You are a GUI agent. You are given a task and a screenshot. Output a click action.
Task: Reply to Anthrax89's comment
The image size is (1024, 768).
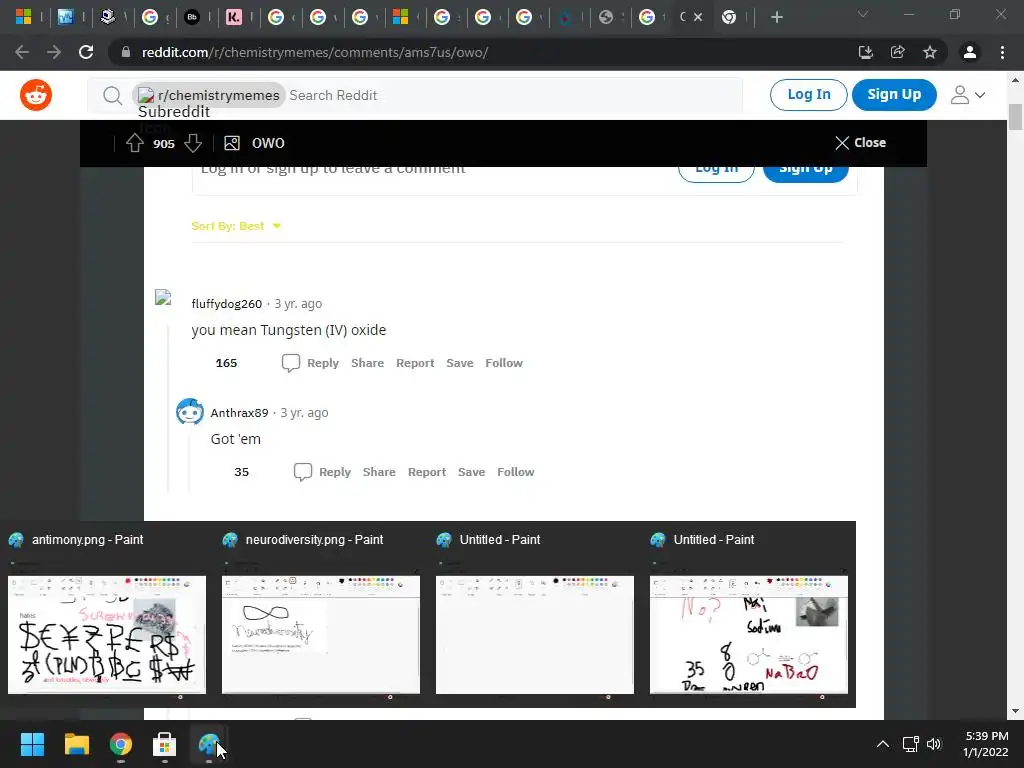coord(322,472)
